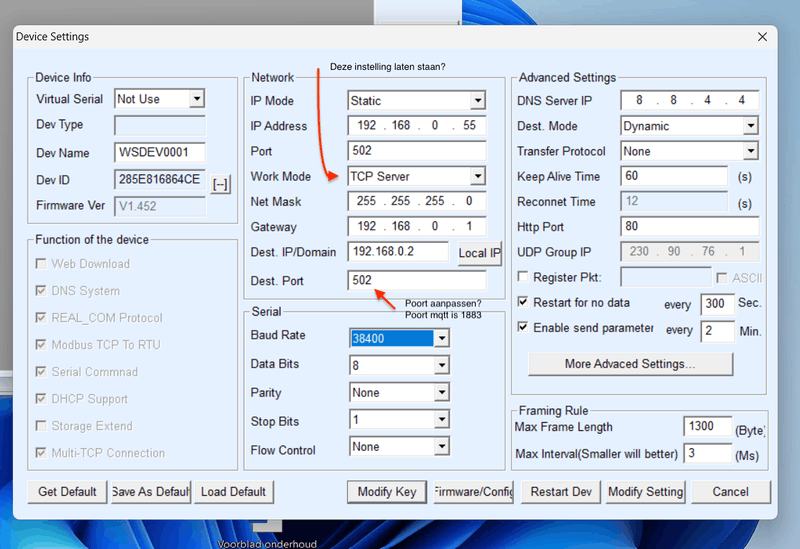The image size is (800, 549).
Task: Click the Port input field
Action: [416, 151]
